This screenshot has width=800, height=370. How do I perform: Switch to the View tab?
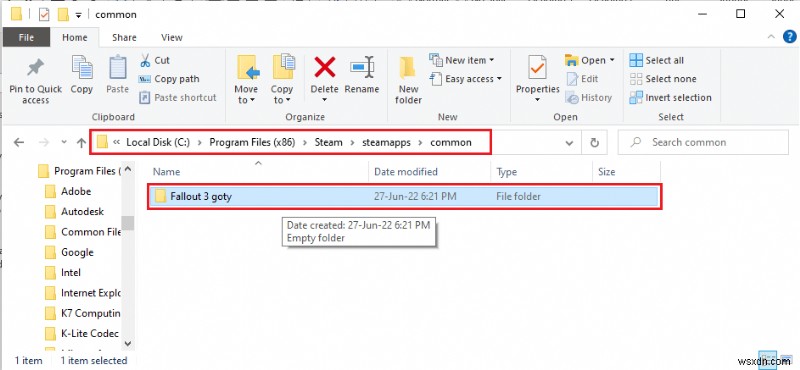[171, 37]
